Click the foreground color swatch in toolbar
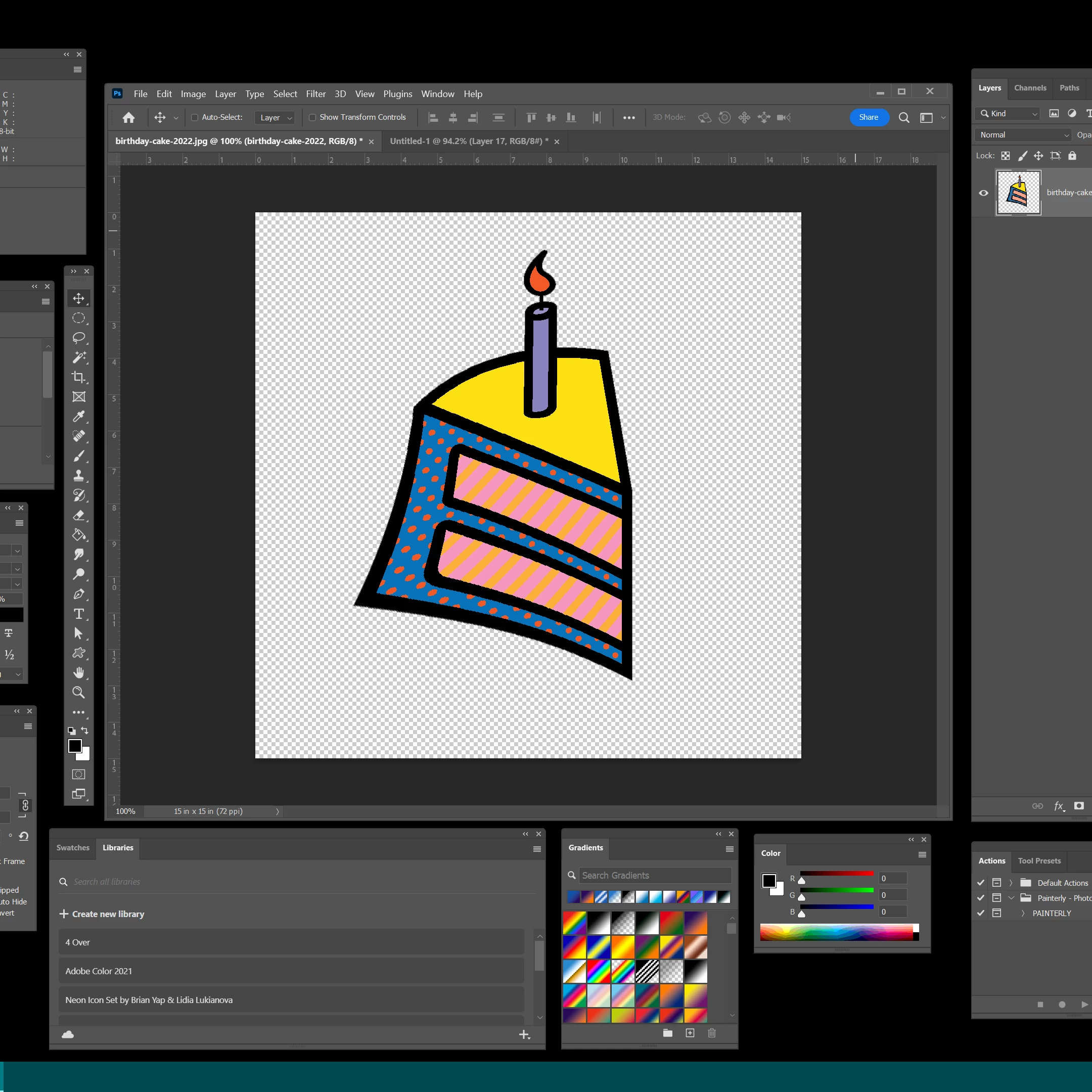Screen dimensions: 1092x1092 (x=74, y=746)
